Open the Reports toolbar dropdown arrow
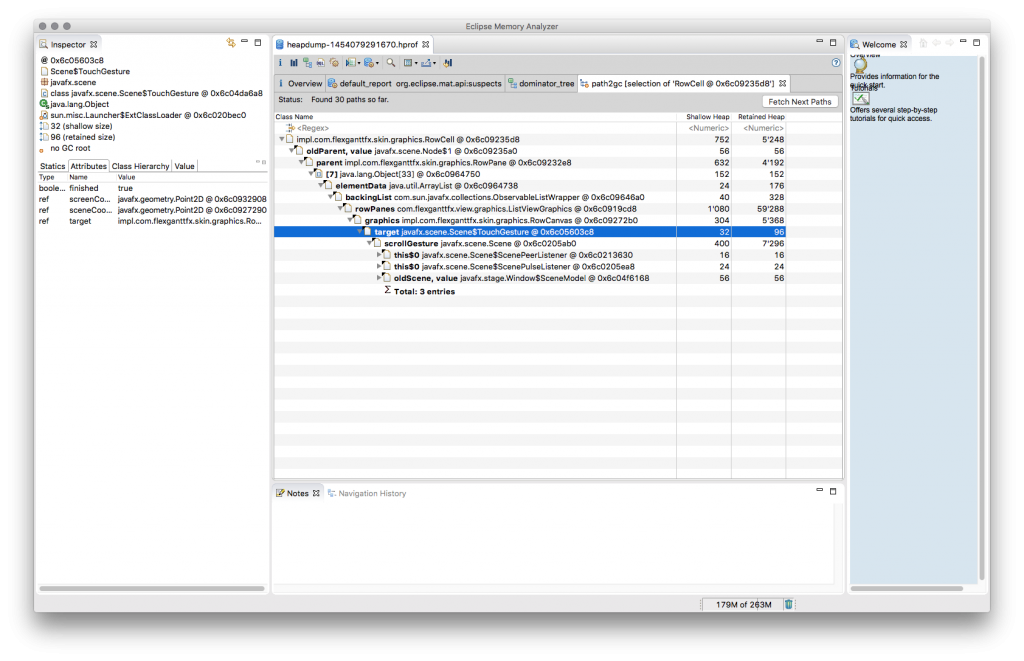Screen dimensions: 1024x661 pyautogui.click(x=359, y=63)
